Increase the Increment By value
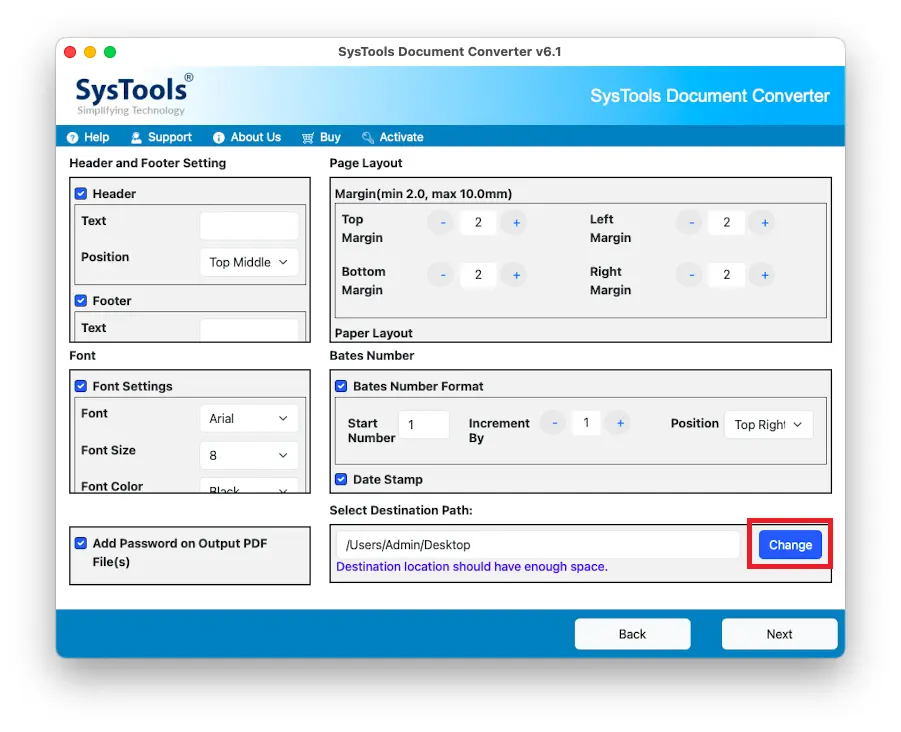Viewport: 901px width, 732px height. point(620,423)
